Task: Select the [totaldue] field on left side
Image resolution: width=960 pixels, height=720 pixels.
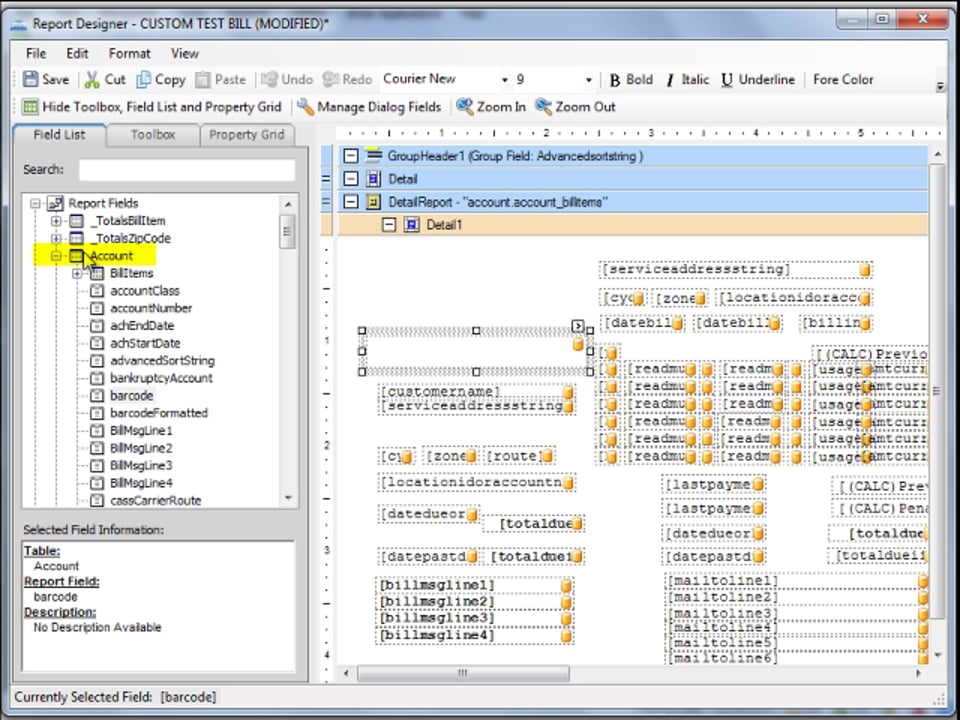Action: [534, 524]
